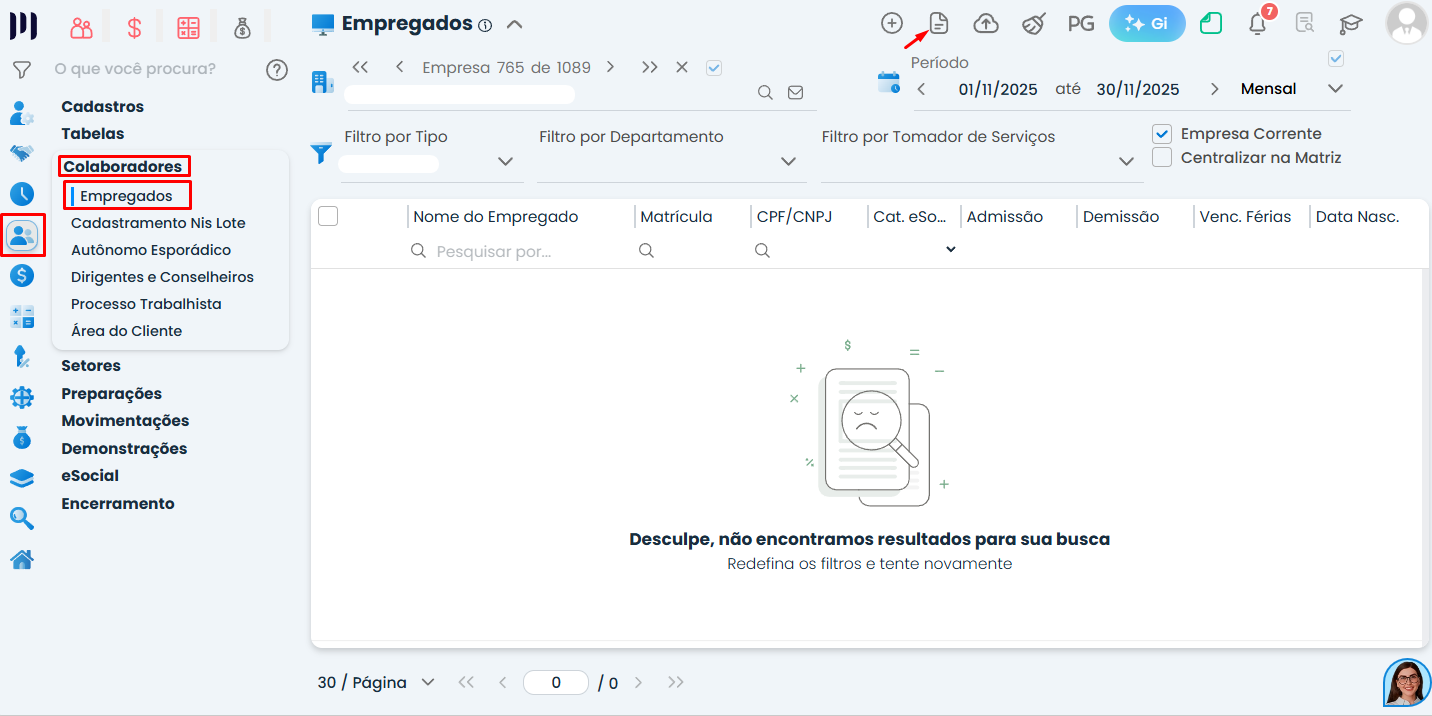
Task: Select Autônomo Esporádico menu item
Action: point(151,250)
